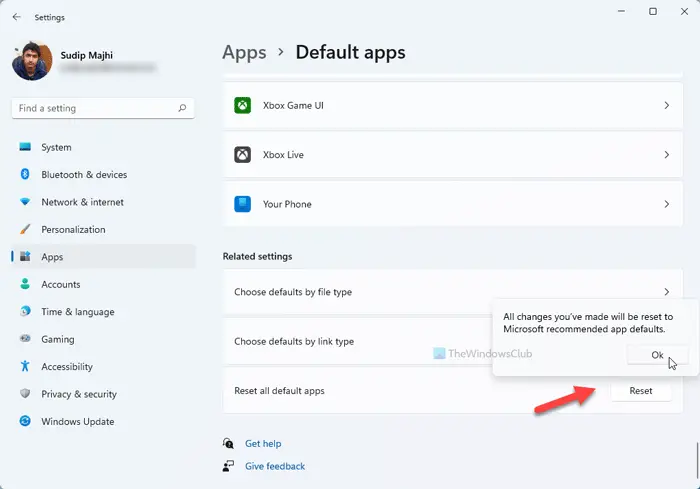Click the System monitor icon in sidebar
The image size is (700, 489).
click(x=25, y=147)
